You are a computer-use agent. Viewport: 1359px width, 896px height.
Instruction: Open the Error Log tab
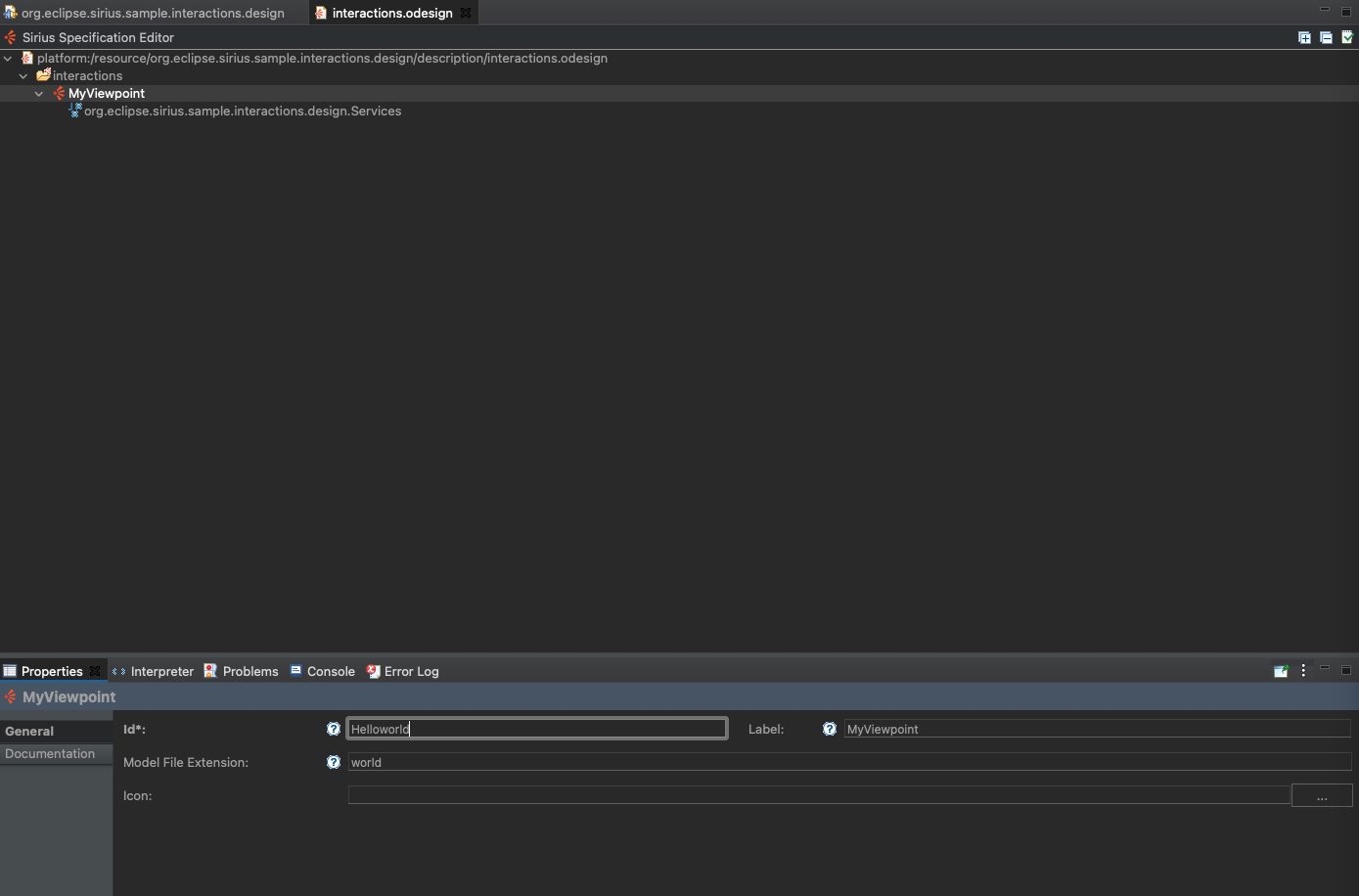point(402,671)
